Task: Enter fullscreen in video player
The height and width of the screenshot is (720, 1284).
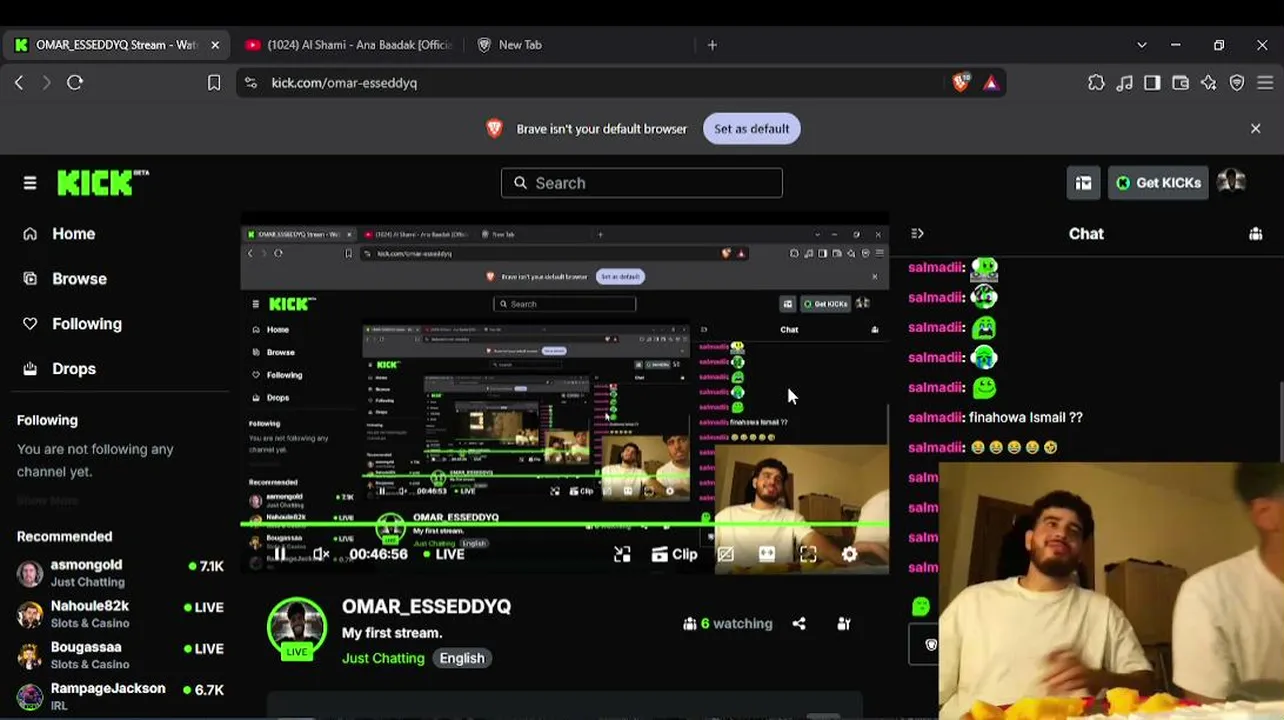Action: coord(808,554)
